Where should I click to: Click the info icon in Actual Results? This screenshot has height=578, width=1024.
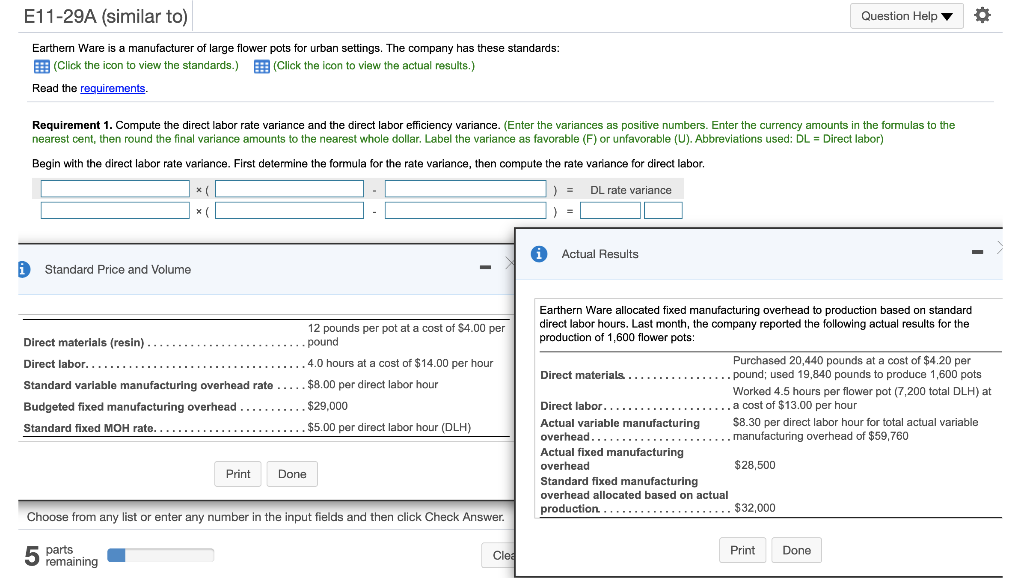tap(539, 253)
